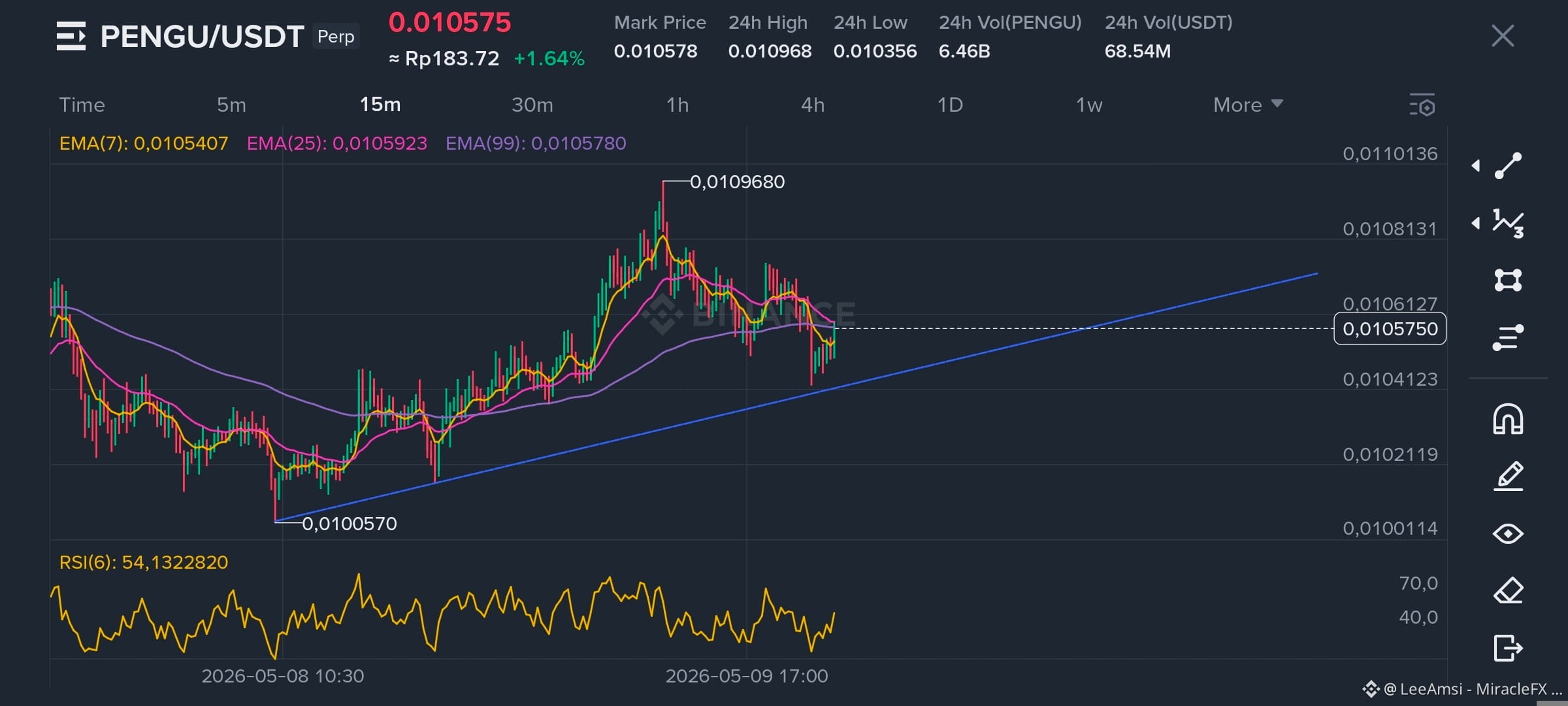This screenshot has width=1568, height=706.
Task: Select the 15m interval tab
Action: tap(380, 105)
